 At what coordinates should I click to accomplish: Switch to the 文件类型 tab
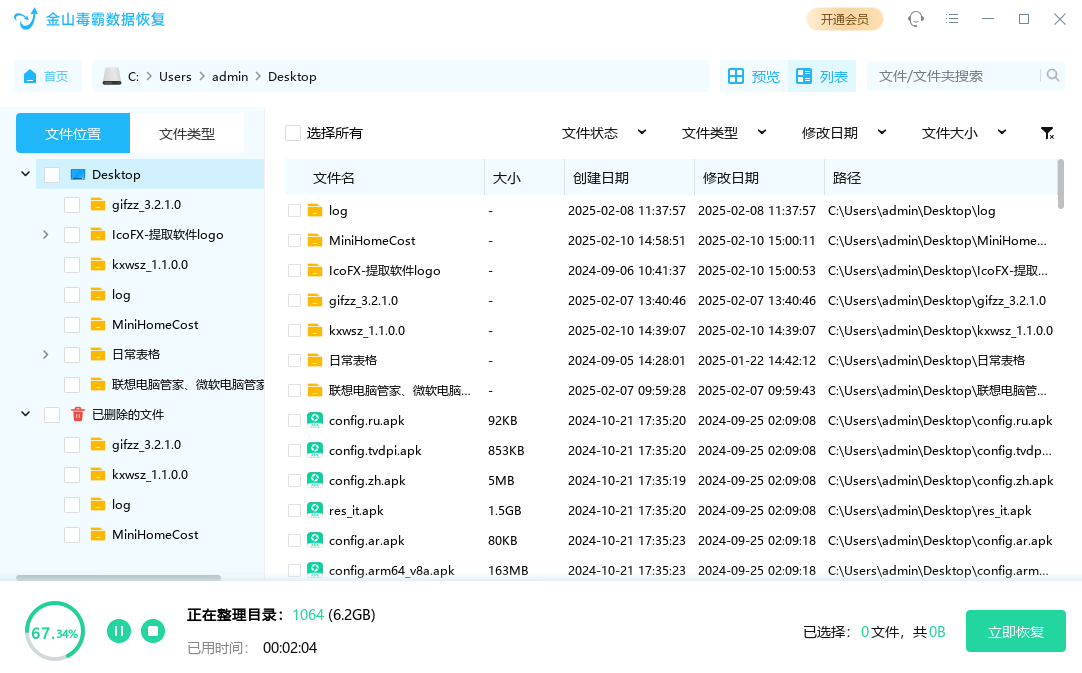click(x=187, y=133)
